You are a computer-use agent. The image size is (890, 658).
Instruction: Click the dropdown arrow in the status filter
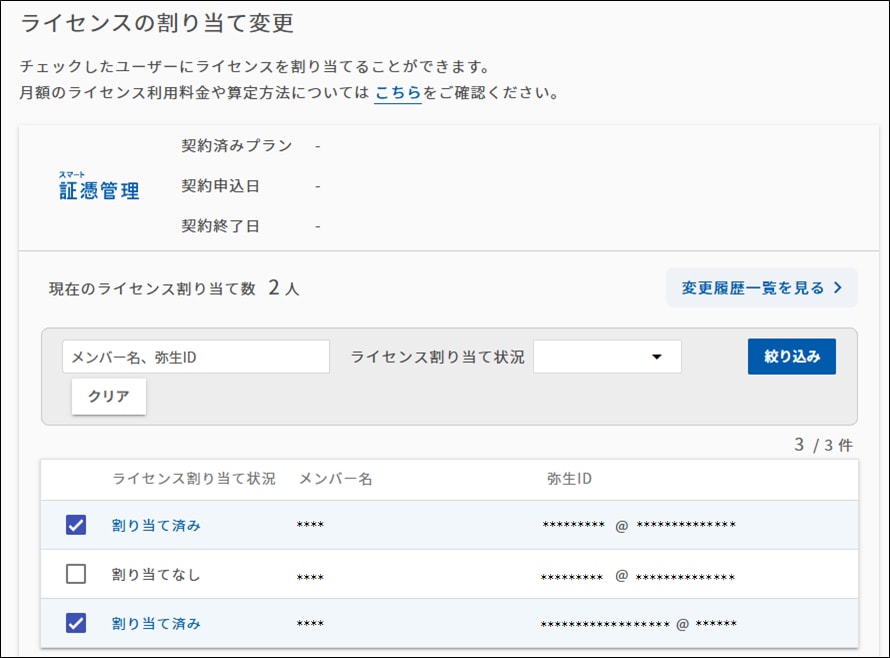click(657, 357)
